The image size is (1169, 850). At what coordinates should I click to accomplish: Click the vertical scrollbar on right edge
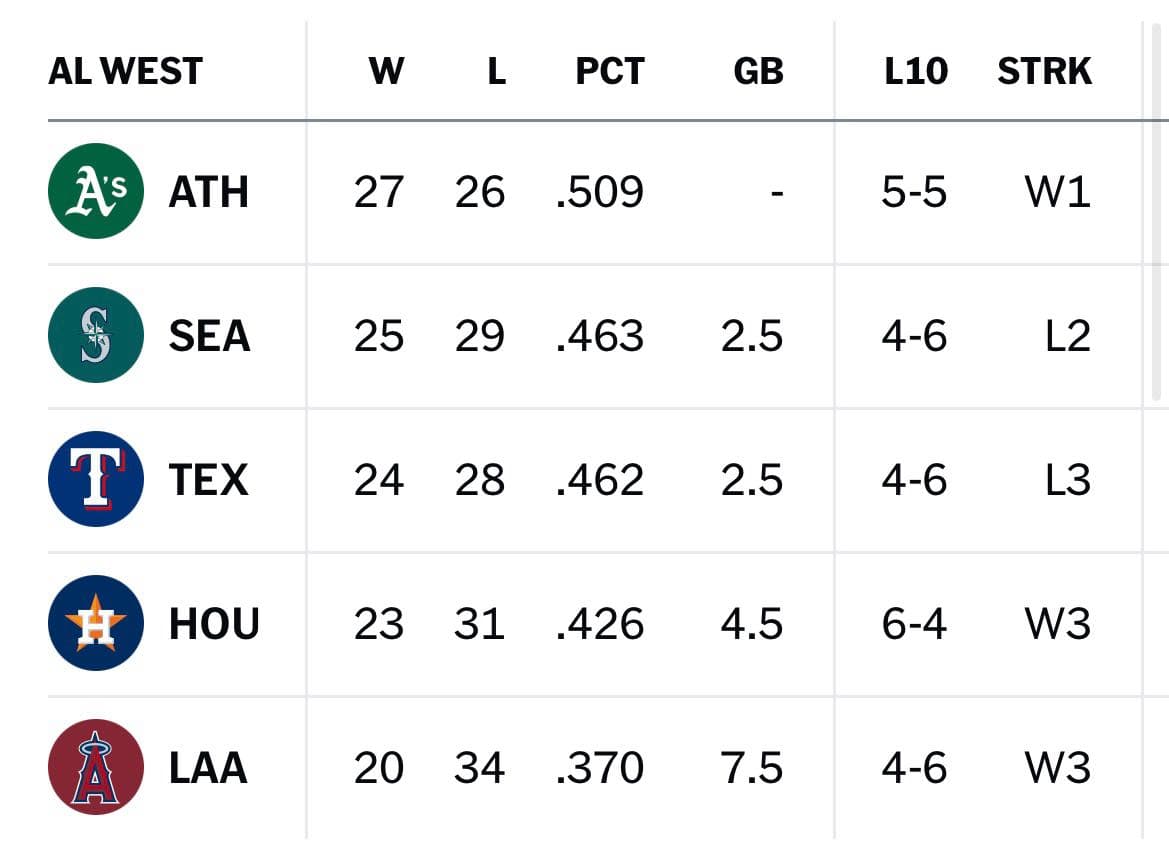coord(1157,212)
